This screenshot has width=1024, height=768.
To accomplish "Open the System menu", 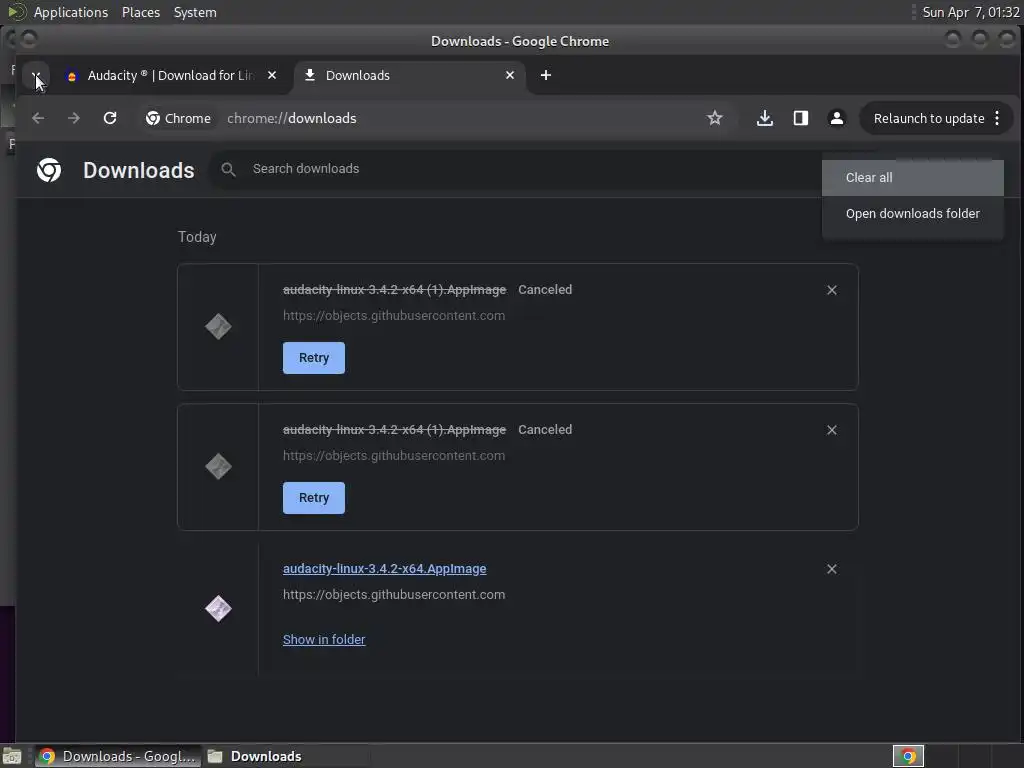I will pyautogui.click(x=195, y=12).
